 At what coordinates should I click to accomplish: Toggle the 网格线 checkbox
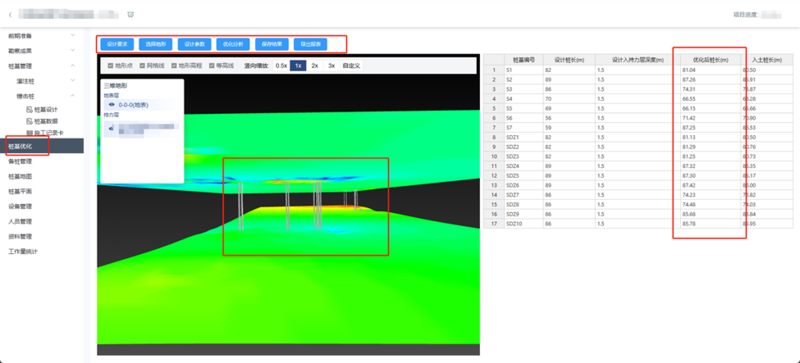(142, 66)
